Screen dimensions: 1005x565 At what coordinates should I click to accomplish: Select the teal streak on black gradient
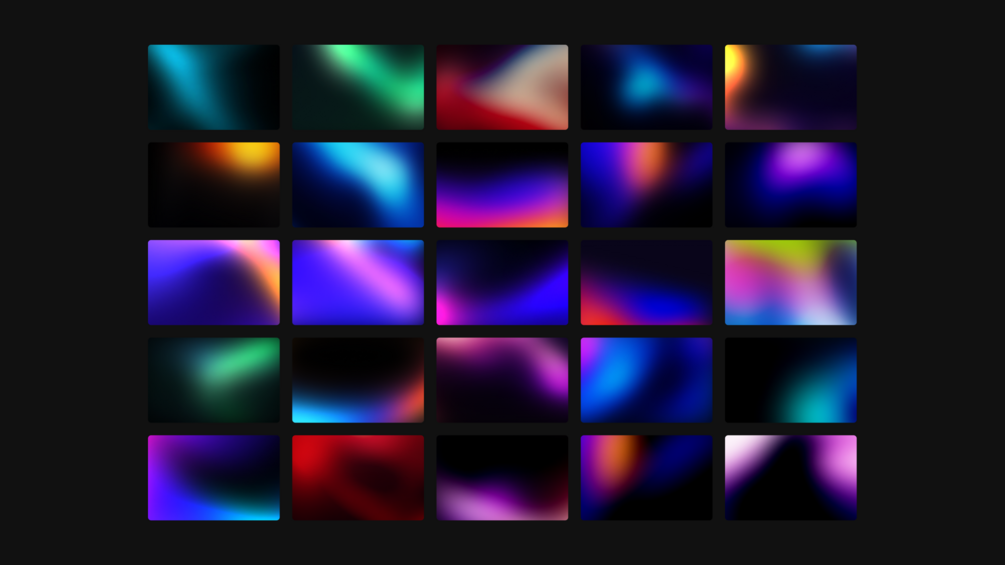click(213, 87)
